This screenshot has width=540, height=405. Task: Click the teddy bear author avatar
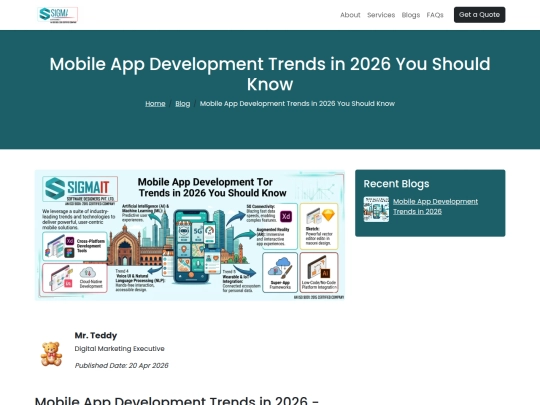point(51,354)
